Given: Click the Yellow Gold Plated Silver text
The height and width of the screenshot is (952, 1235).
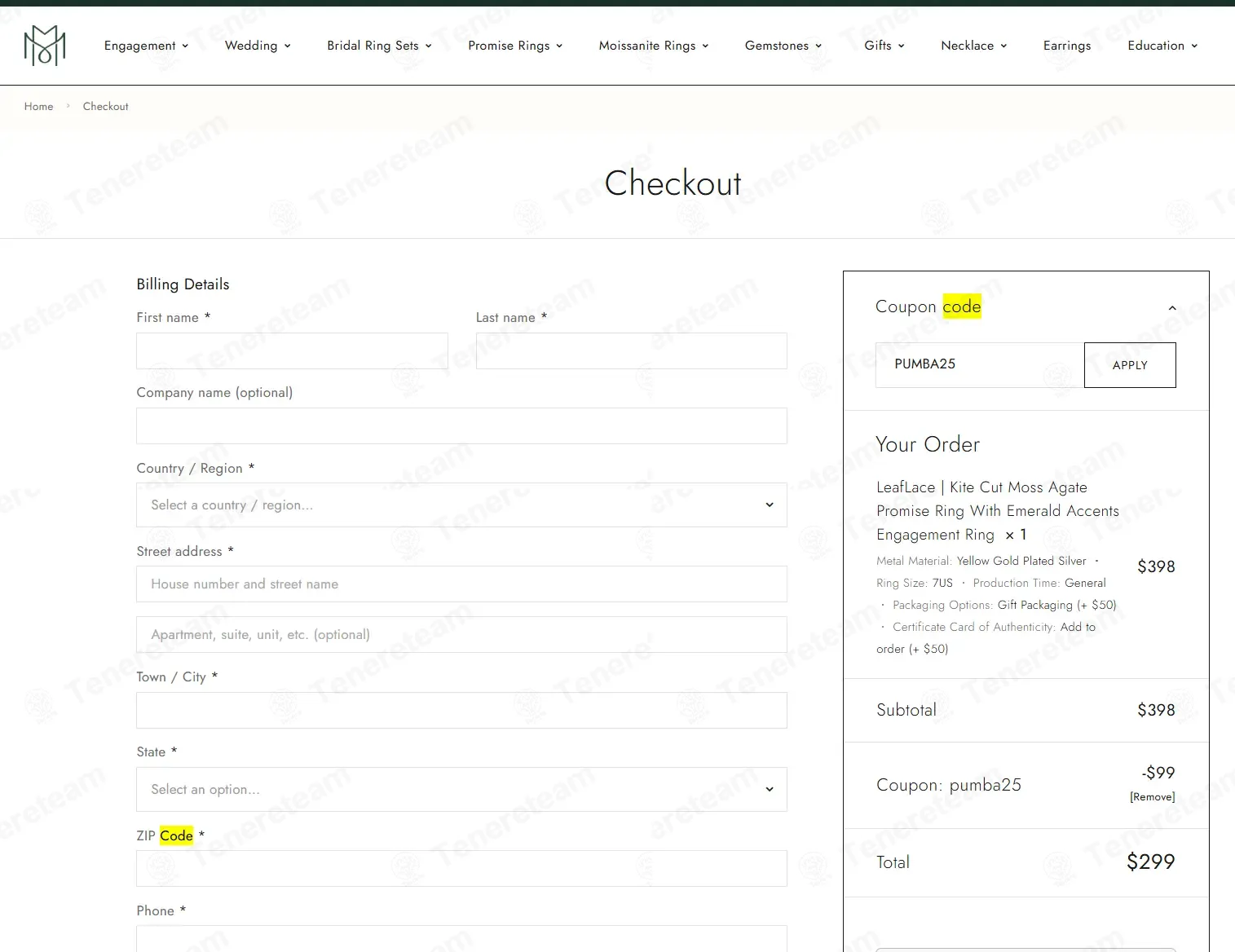Looking at the screenshot, I should pos(1021,561).
